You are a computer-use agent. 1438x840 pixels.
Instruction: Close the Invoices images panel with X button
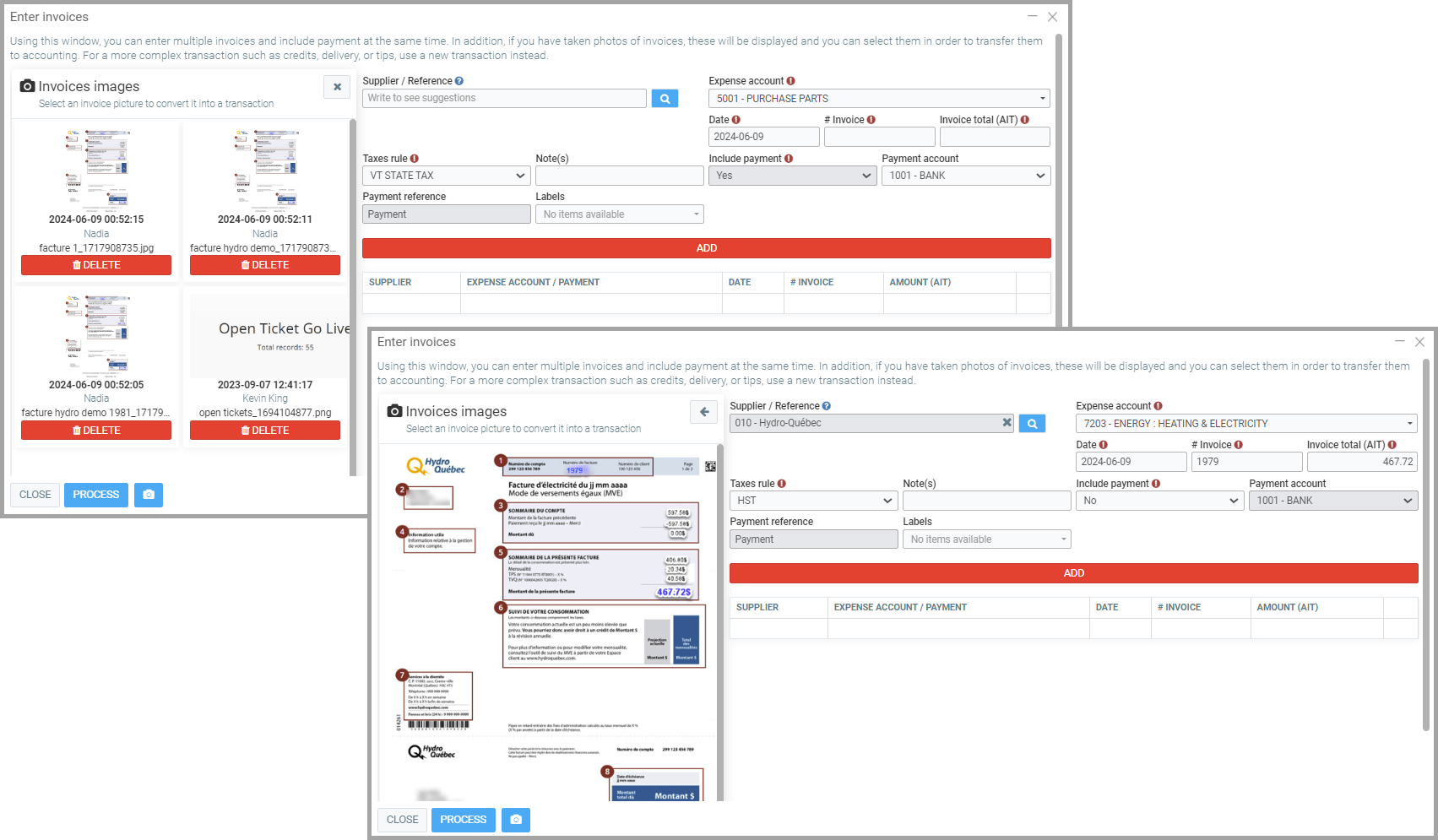(x=337, y=87)
